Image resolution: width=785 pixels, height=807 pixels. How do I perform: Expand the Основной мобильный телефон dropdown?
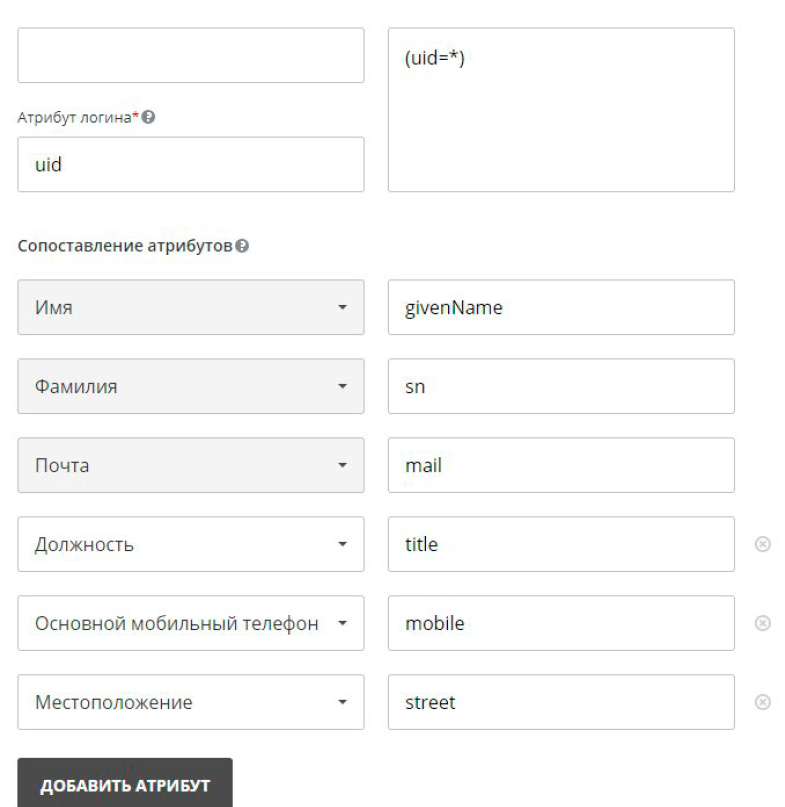191,623
